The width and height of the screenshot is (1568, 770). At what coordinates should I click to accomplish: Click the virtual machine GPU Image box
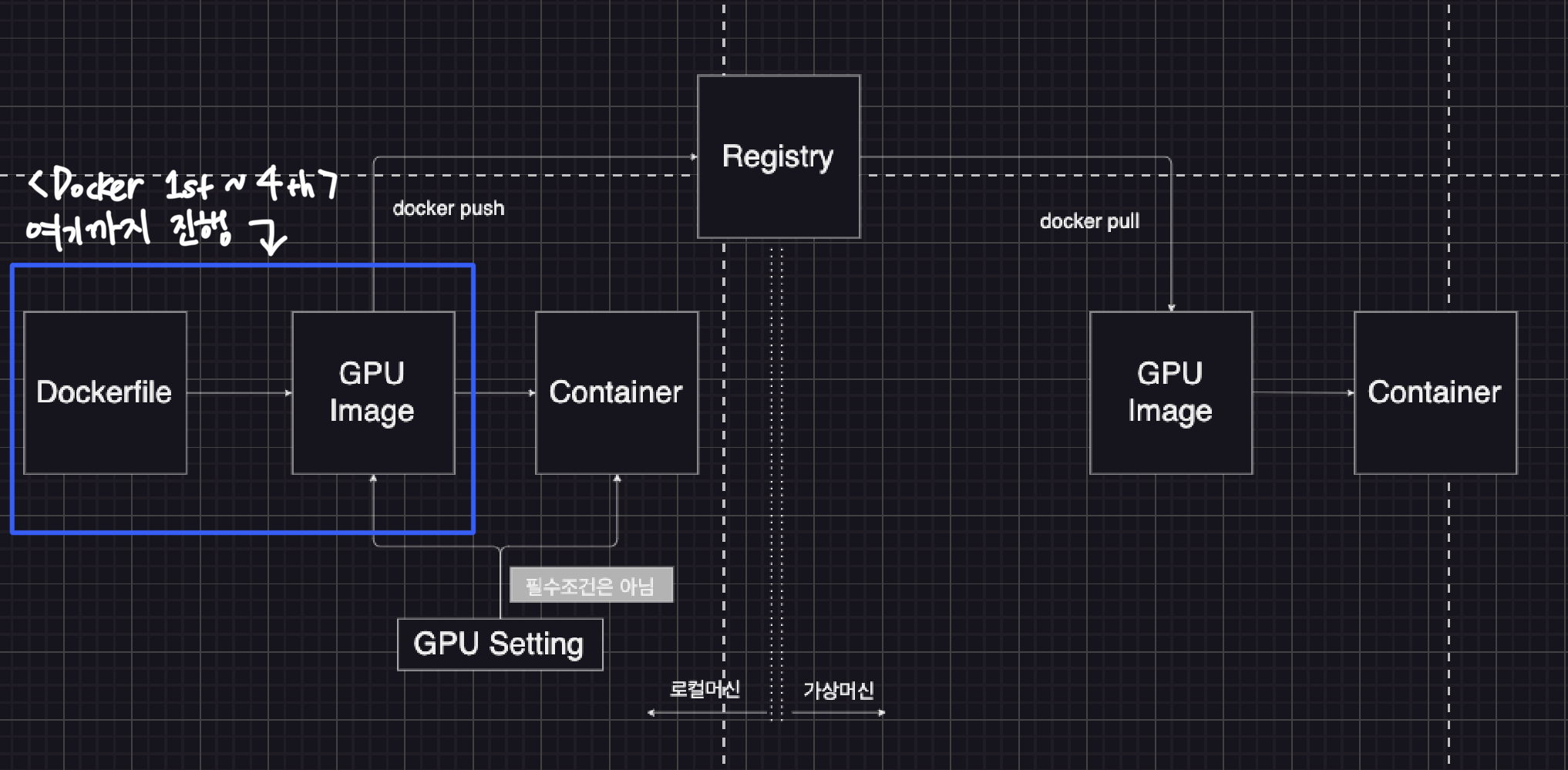(x=1171, y=392)
